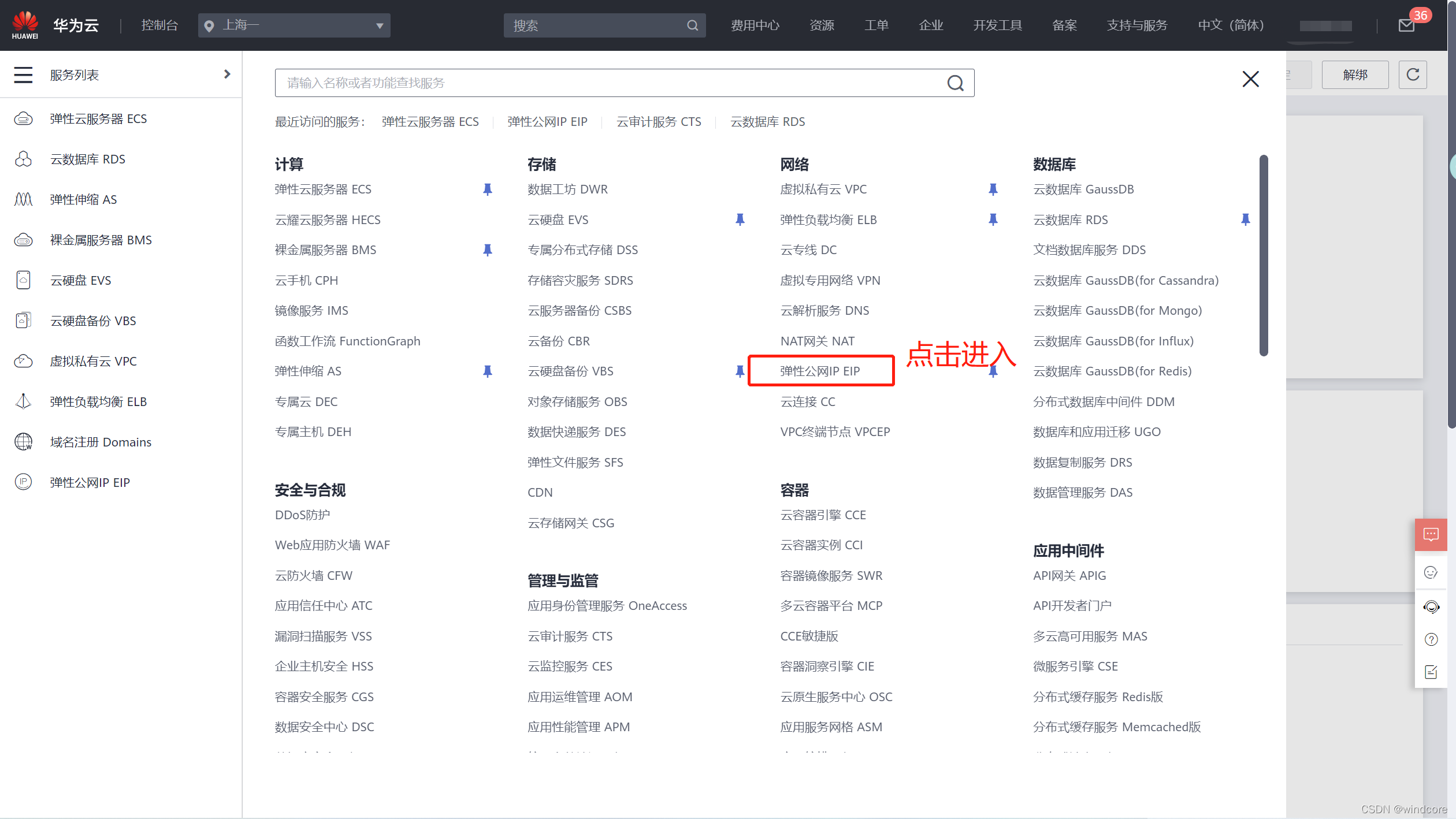Open Domains globe icon in sidebar

23,442
